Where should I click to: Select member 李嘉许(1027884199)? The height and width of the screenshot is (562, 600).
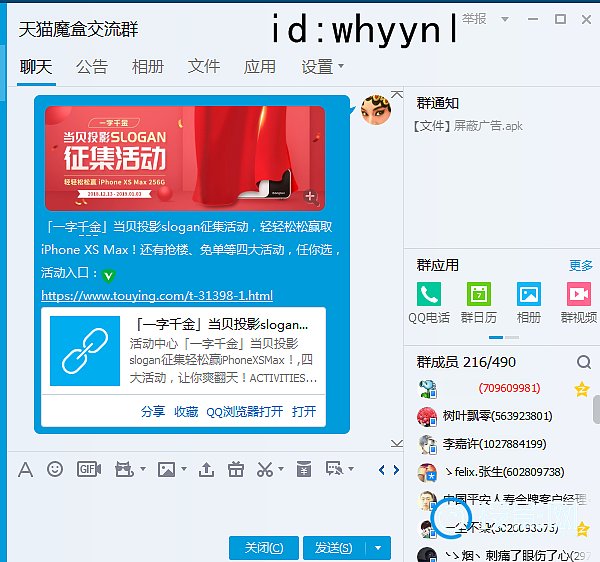(494, 444)
